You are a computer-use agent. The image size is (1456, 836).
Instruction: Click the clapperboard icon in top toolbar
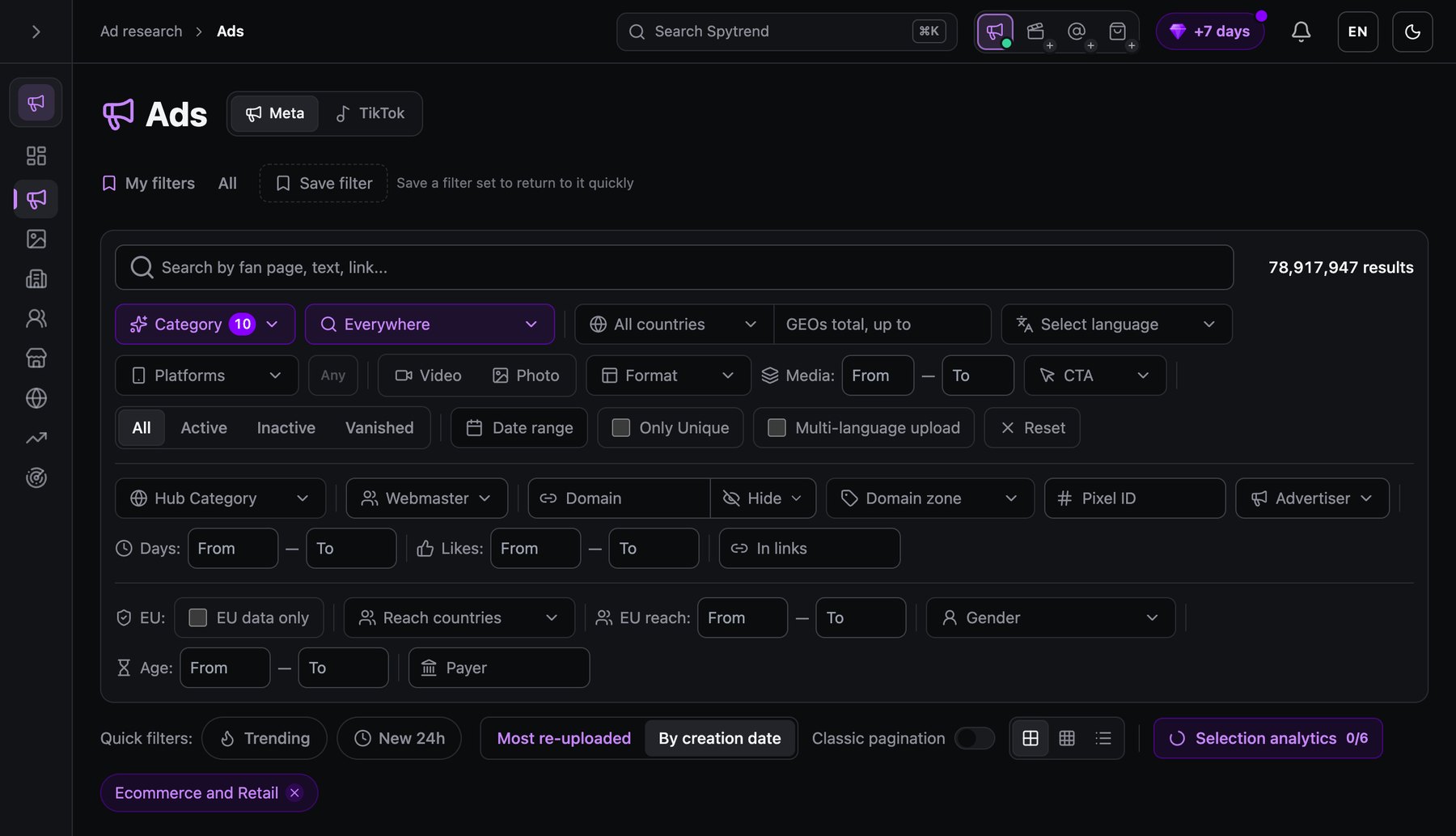coord(1035,32)
